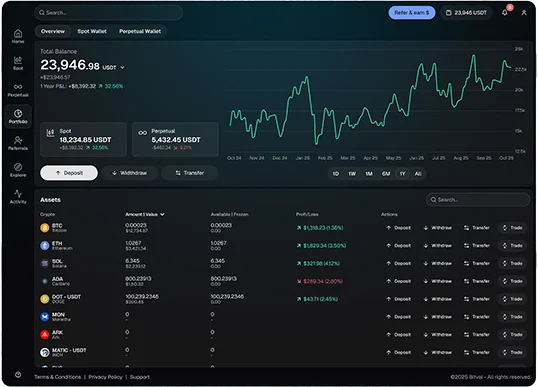Open the Spot 18,234.85 USDT card
Viewport: 538px width, 387px height.
tap(83, 140)
